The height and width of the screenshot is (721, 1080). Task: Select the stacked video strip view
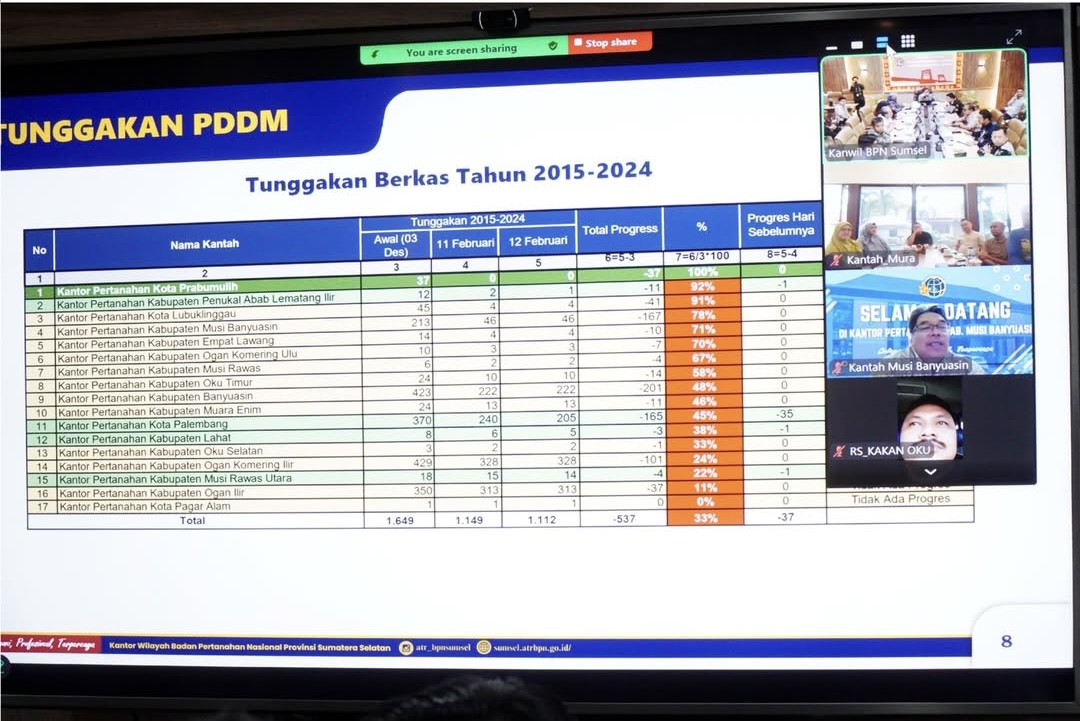click(x=882, y=43)
